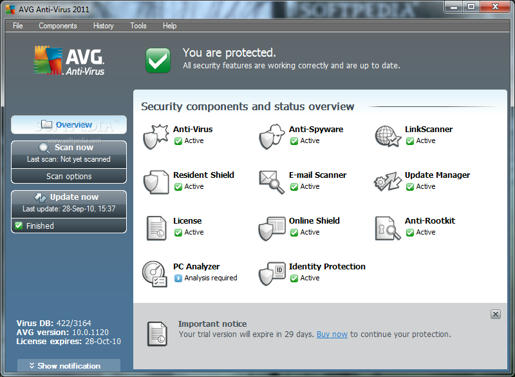Screen dimensions: 515x377
Task: Select the Overview navigation button
Action: (x=69, y=125)
